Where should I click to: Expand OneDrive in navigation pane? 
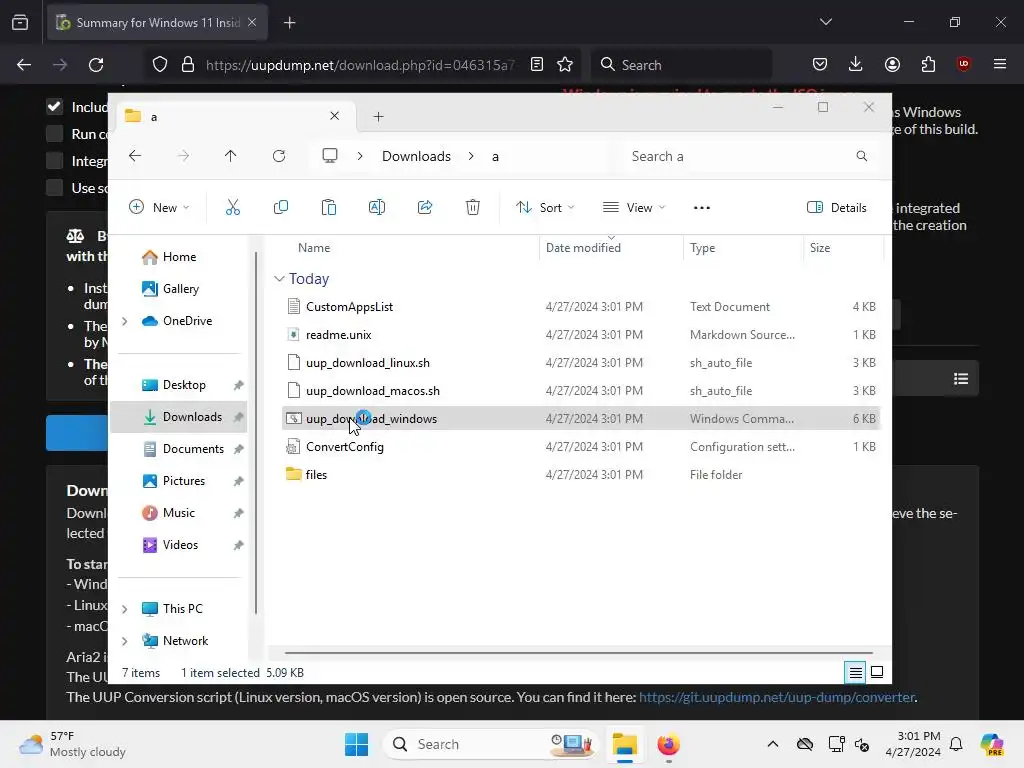coord(125,321)
